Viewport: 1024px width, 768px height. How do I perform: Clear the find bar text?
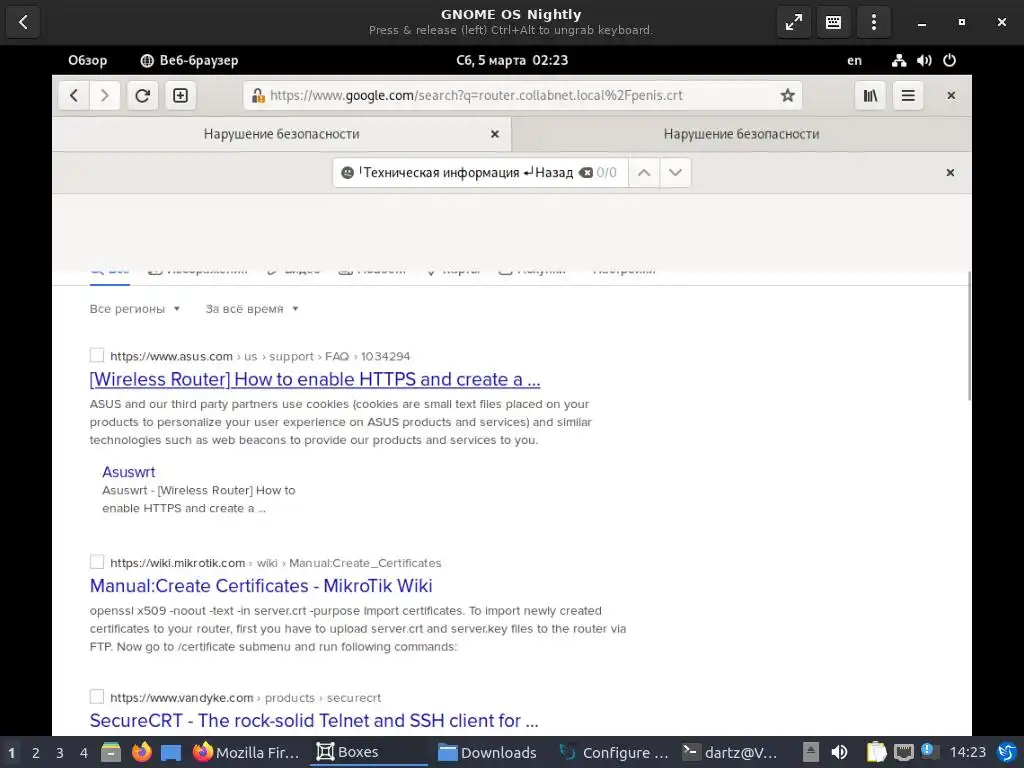click(x=586, y=172)
